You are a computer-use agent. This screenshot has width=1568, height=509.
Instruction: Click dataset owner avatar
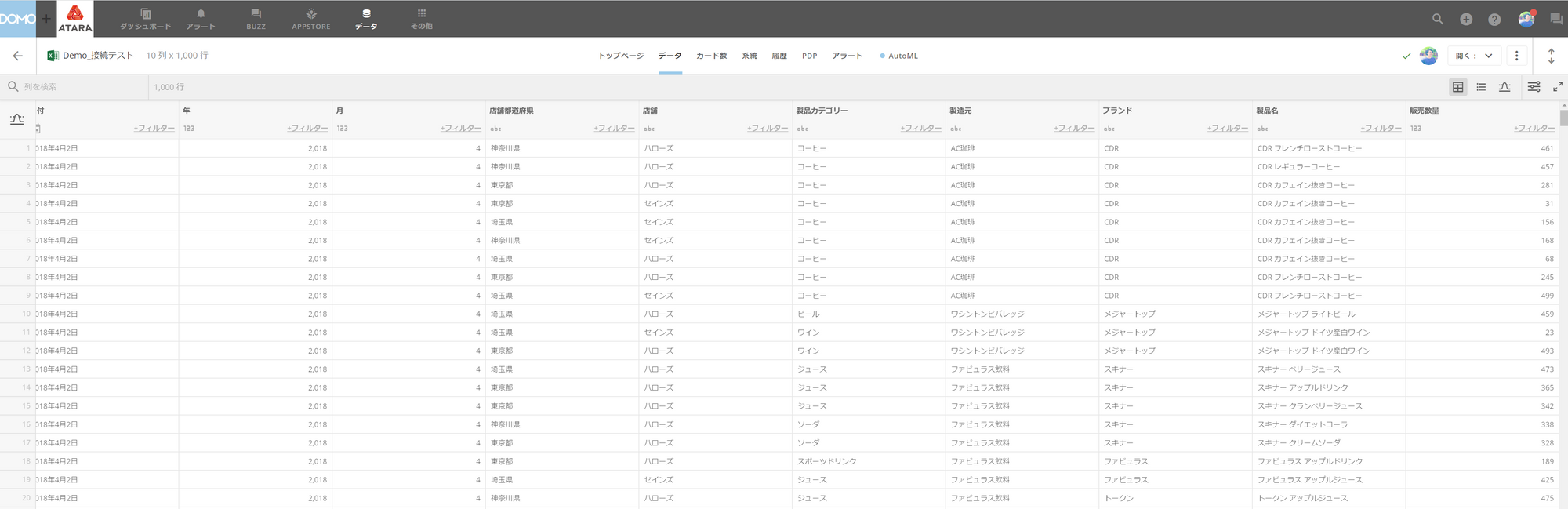pos(1428,56)
